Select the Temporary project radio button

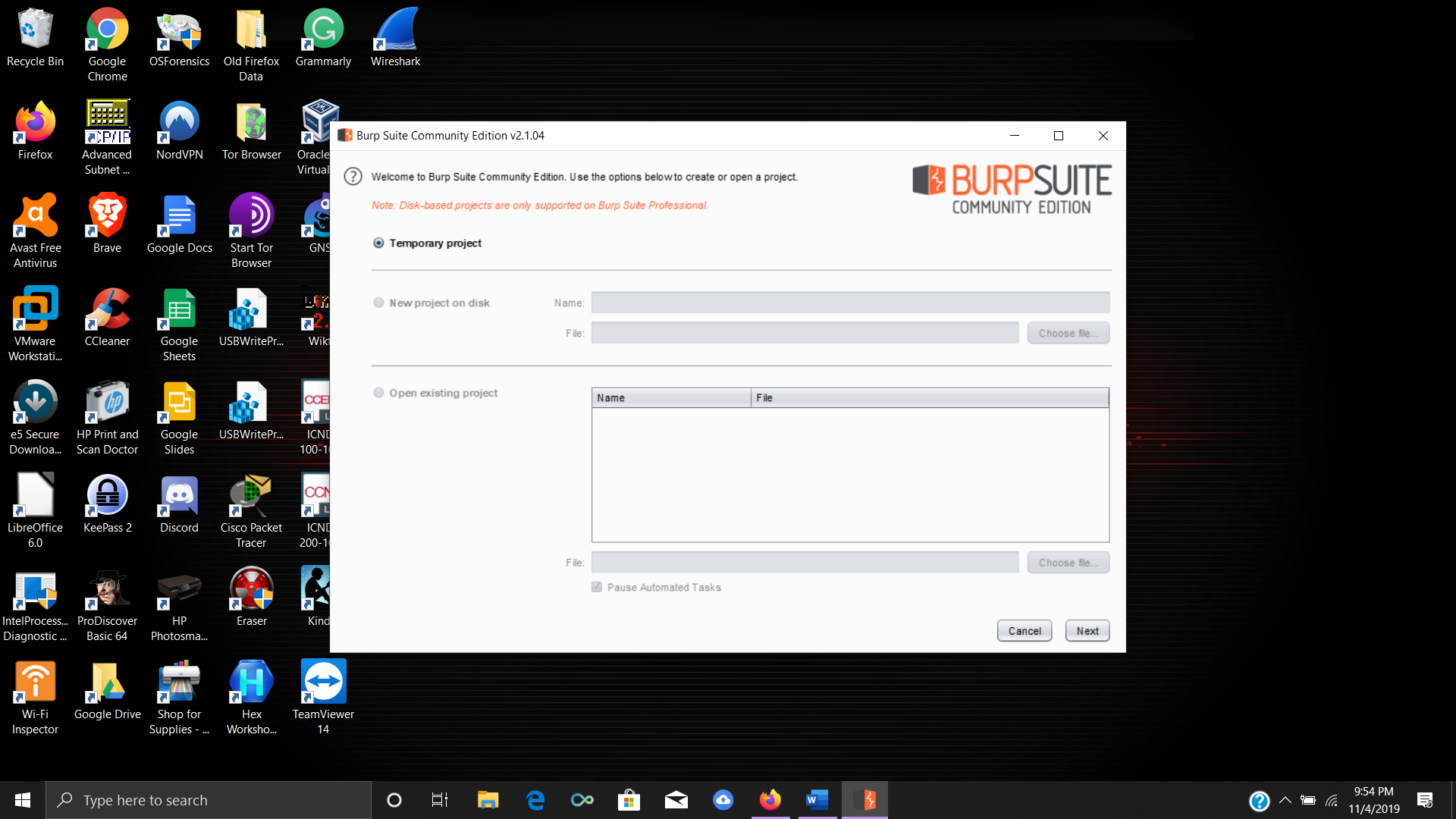coord(378,243)
